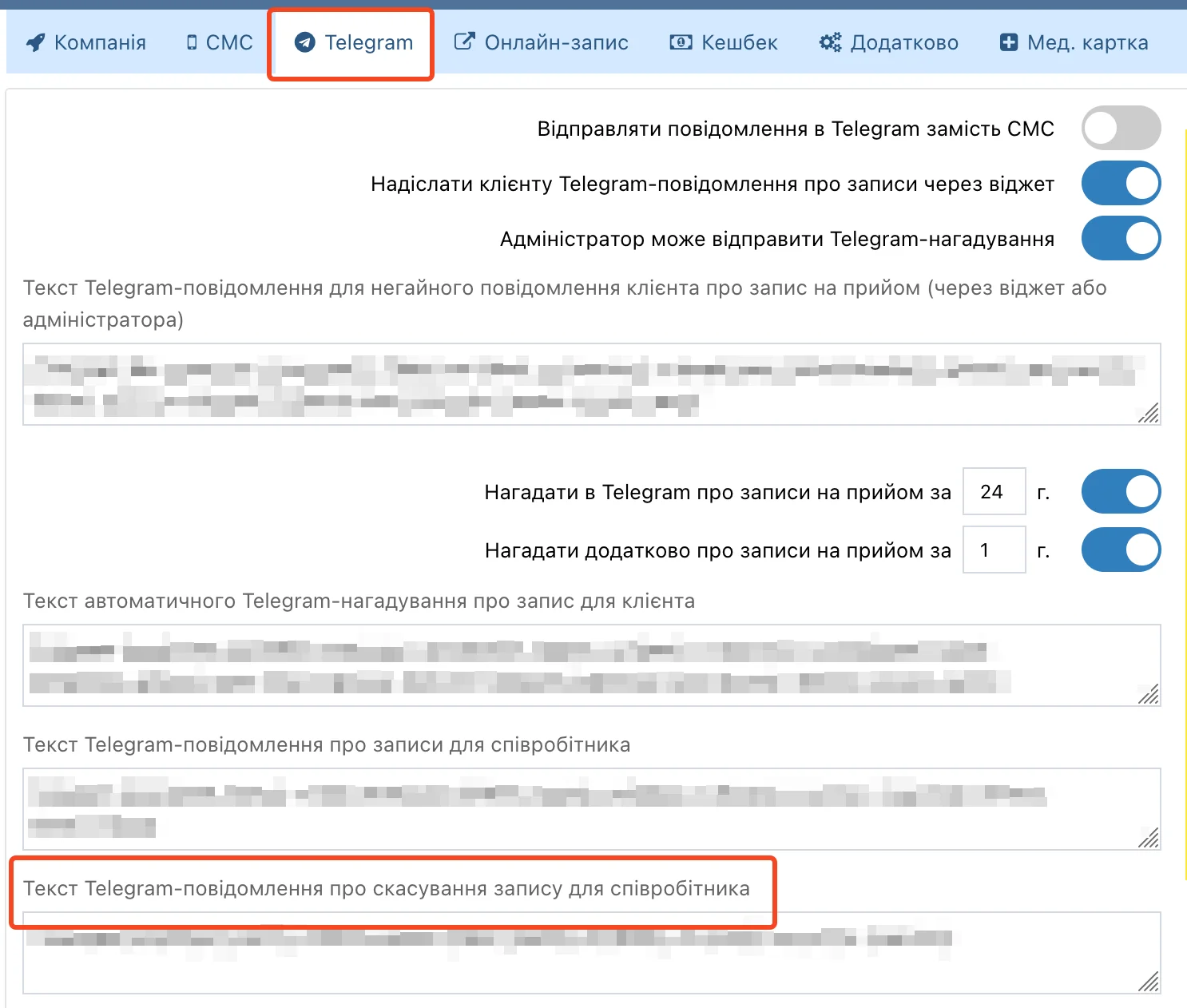
Task: Click the employee cancellation message text area
Action: coord(591,953)
